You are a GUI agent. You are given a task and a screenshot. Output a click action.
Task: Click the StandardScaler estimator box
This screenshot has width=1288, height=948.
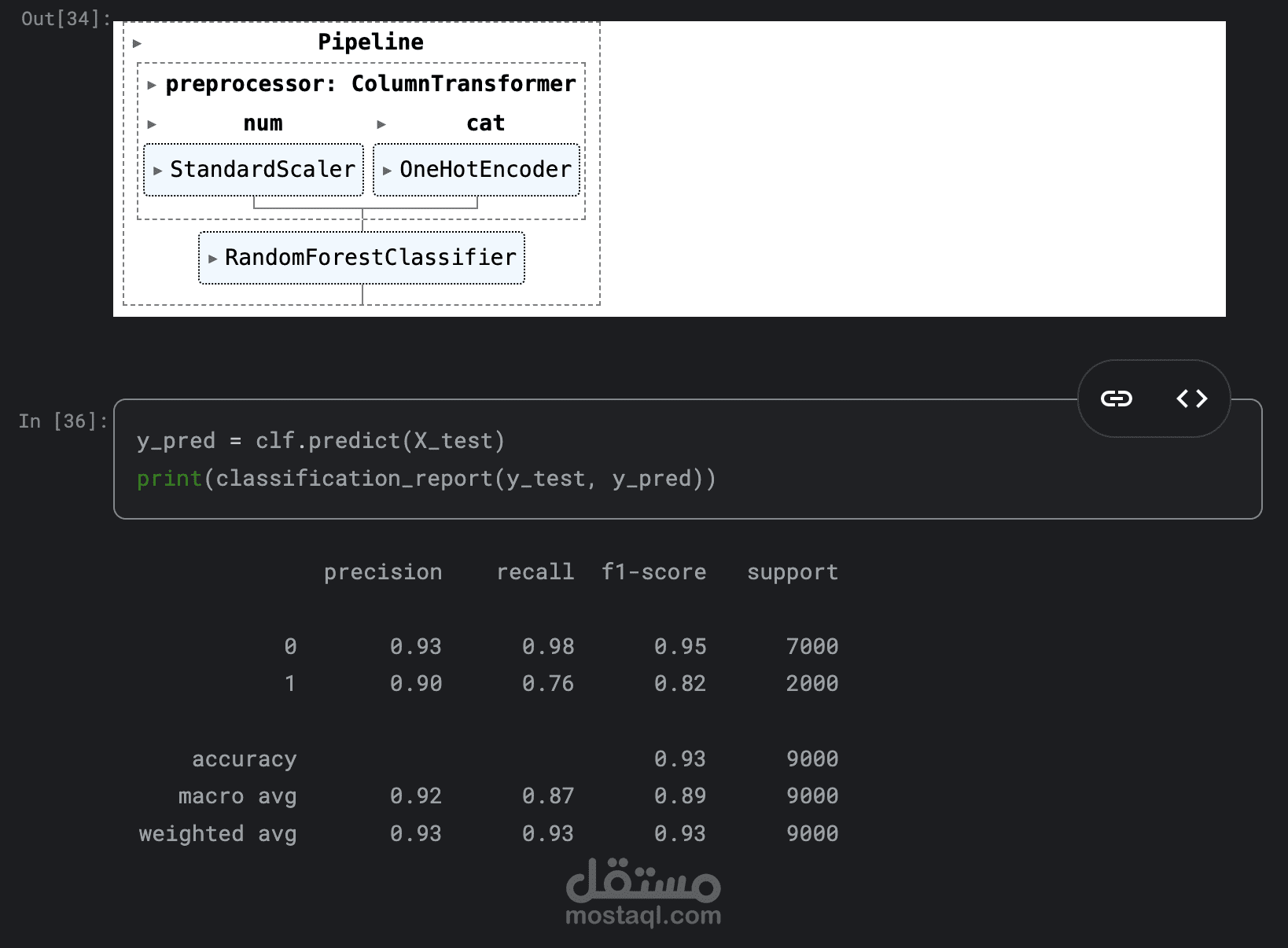pos(263,170)
